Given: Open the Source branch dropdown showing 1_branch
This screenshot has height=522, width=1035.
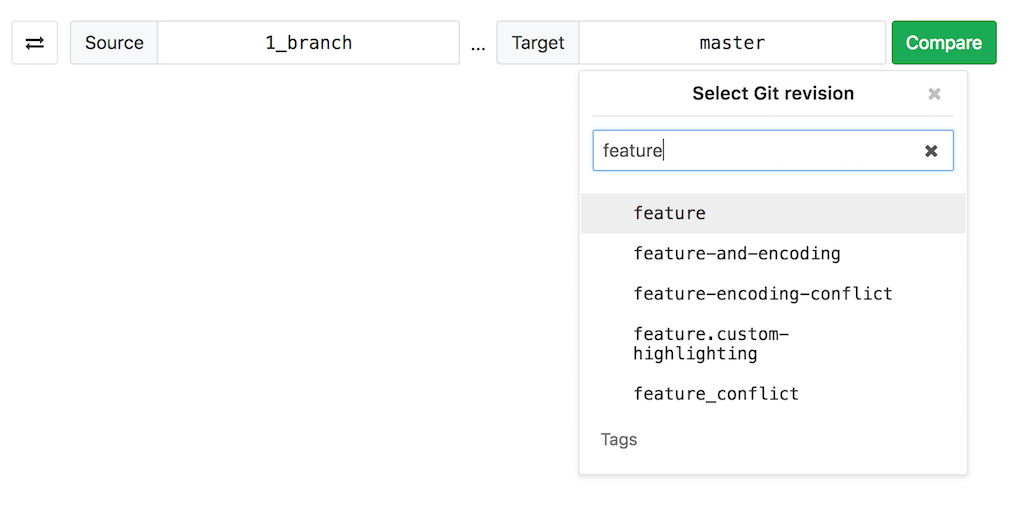Looking at the screenshot, I should (x=308, y=43).
